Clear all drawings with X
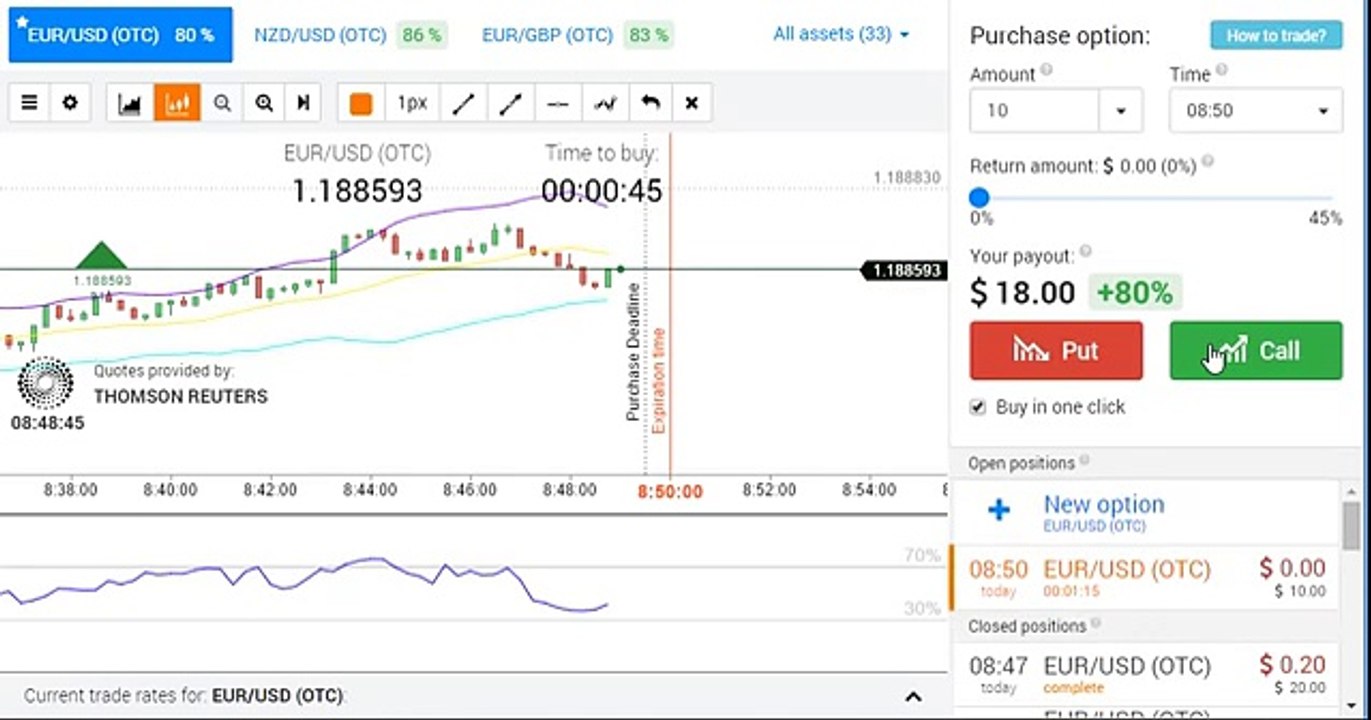The image size is (1371, 720). tap(691, 103)
